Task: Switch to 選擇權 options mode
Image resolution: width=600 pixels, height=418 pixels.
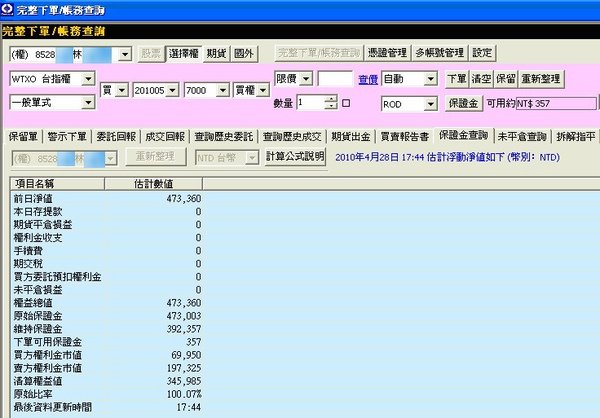Action: point(183,54)
